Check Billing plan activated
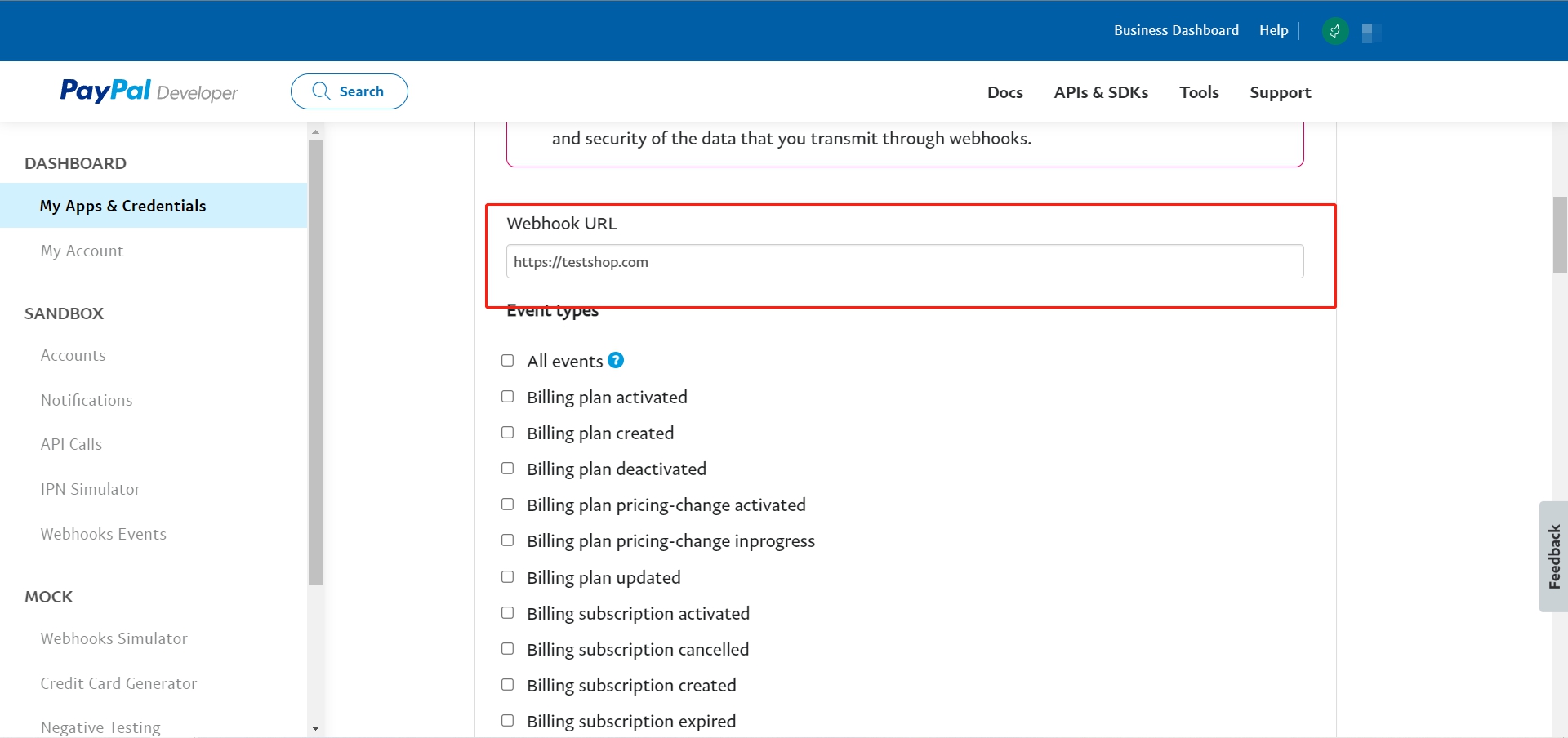This screenshot has height=738, width=1568. (x=508, y=396)
